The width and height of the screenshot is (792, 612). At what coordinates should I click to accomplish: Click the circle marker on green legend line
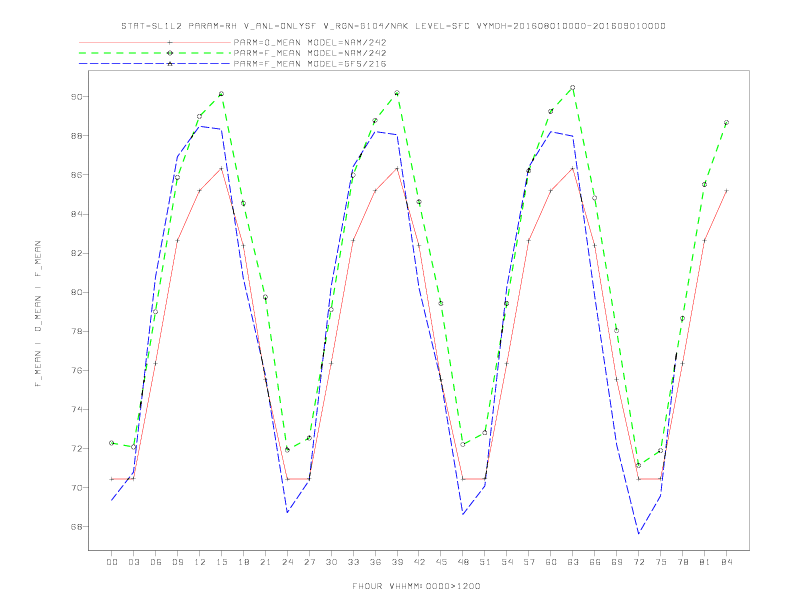coord(170,53)
